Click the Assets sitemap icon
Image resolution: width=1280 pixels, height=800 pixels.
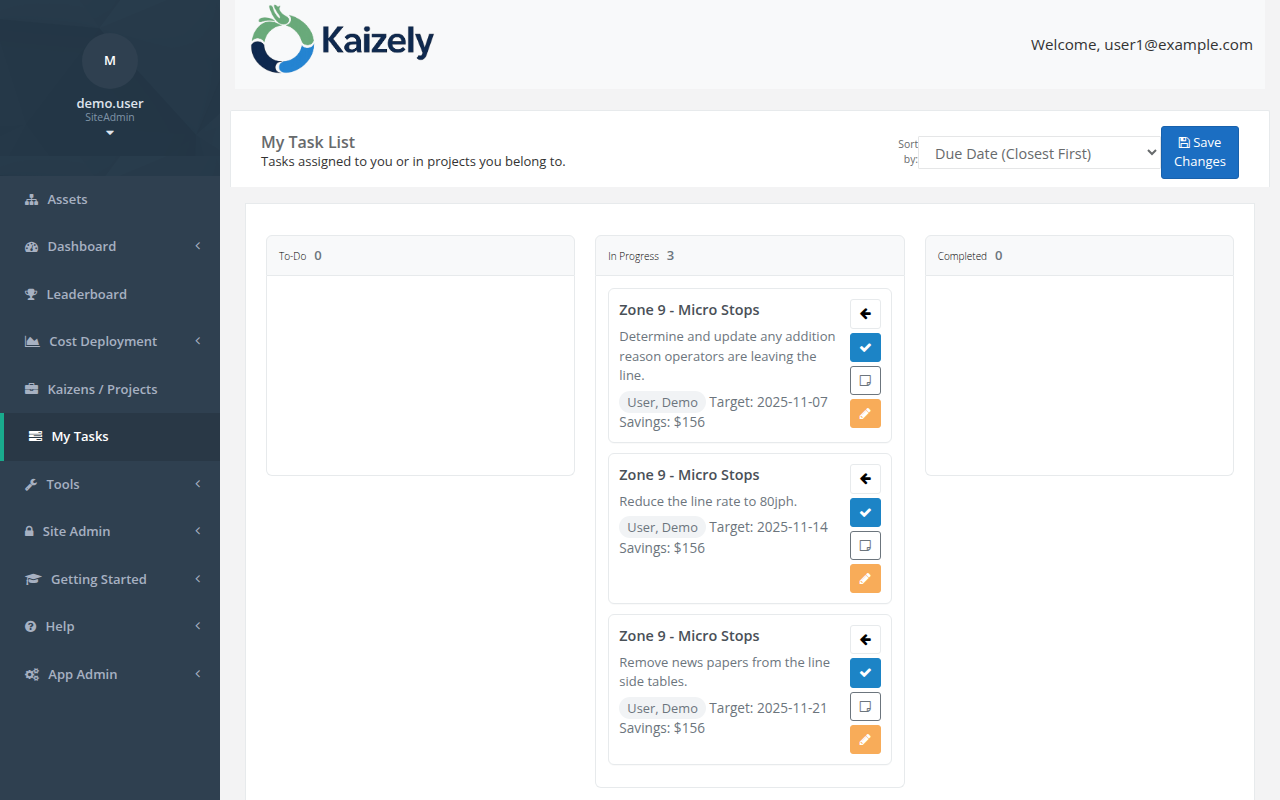[x=33, y=199]
